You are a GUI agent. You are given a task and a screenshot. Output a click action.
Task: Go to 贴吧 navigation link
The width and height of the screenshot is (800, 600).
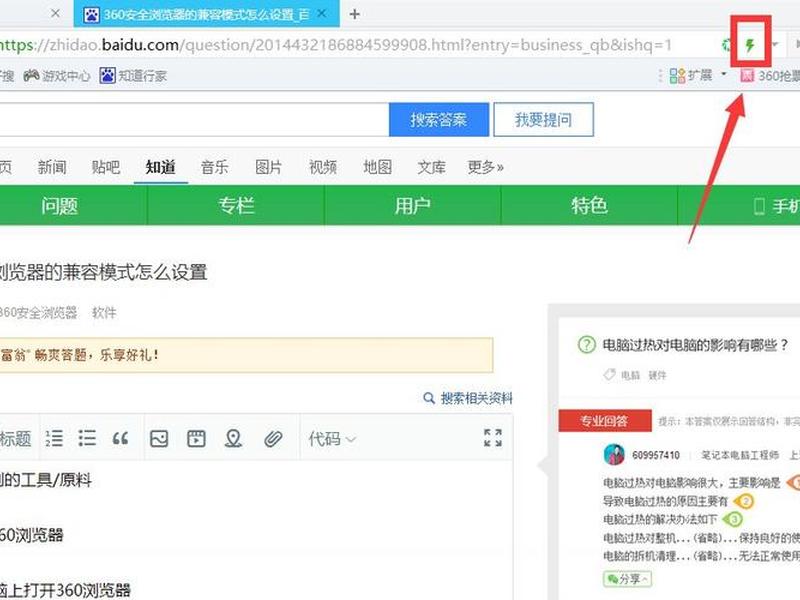point(106,167)
